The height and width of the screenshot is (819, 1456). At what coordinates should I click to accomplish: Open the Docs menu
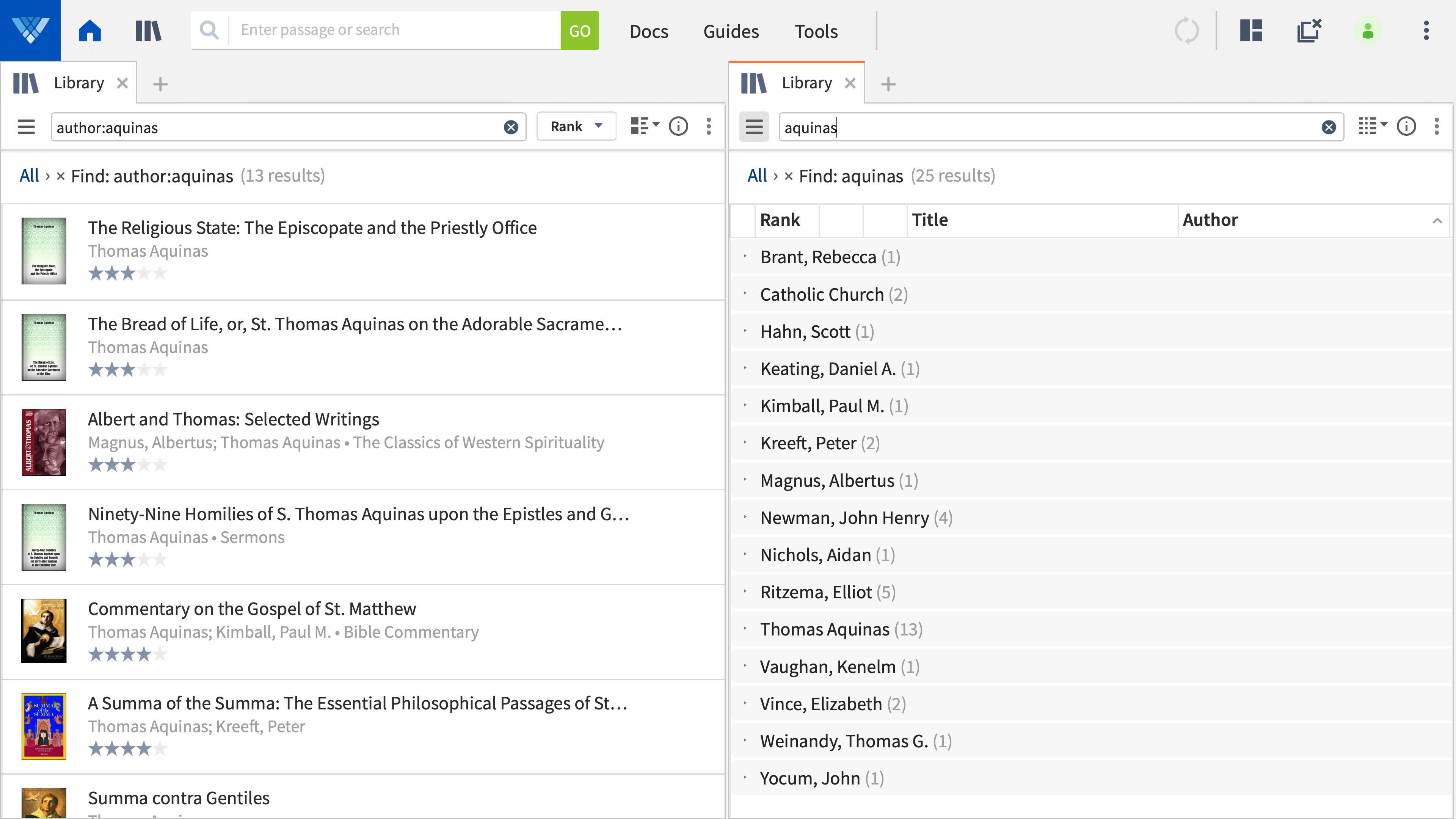[649, 31]
